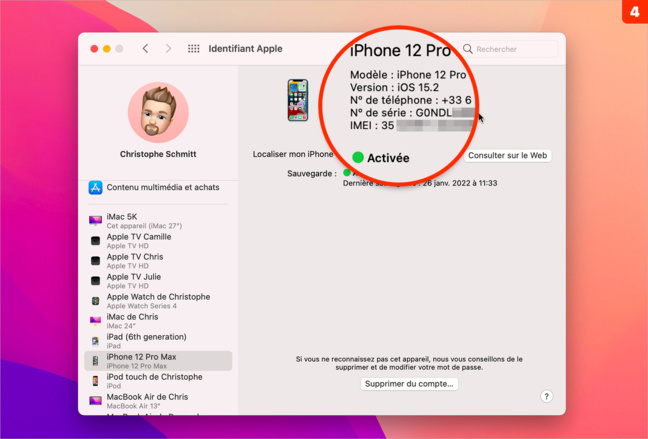Click the Apple TV Chris icon
This screenshot has height=439, width=648.
click(x=95, y=261)
